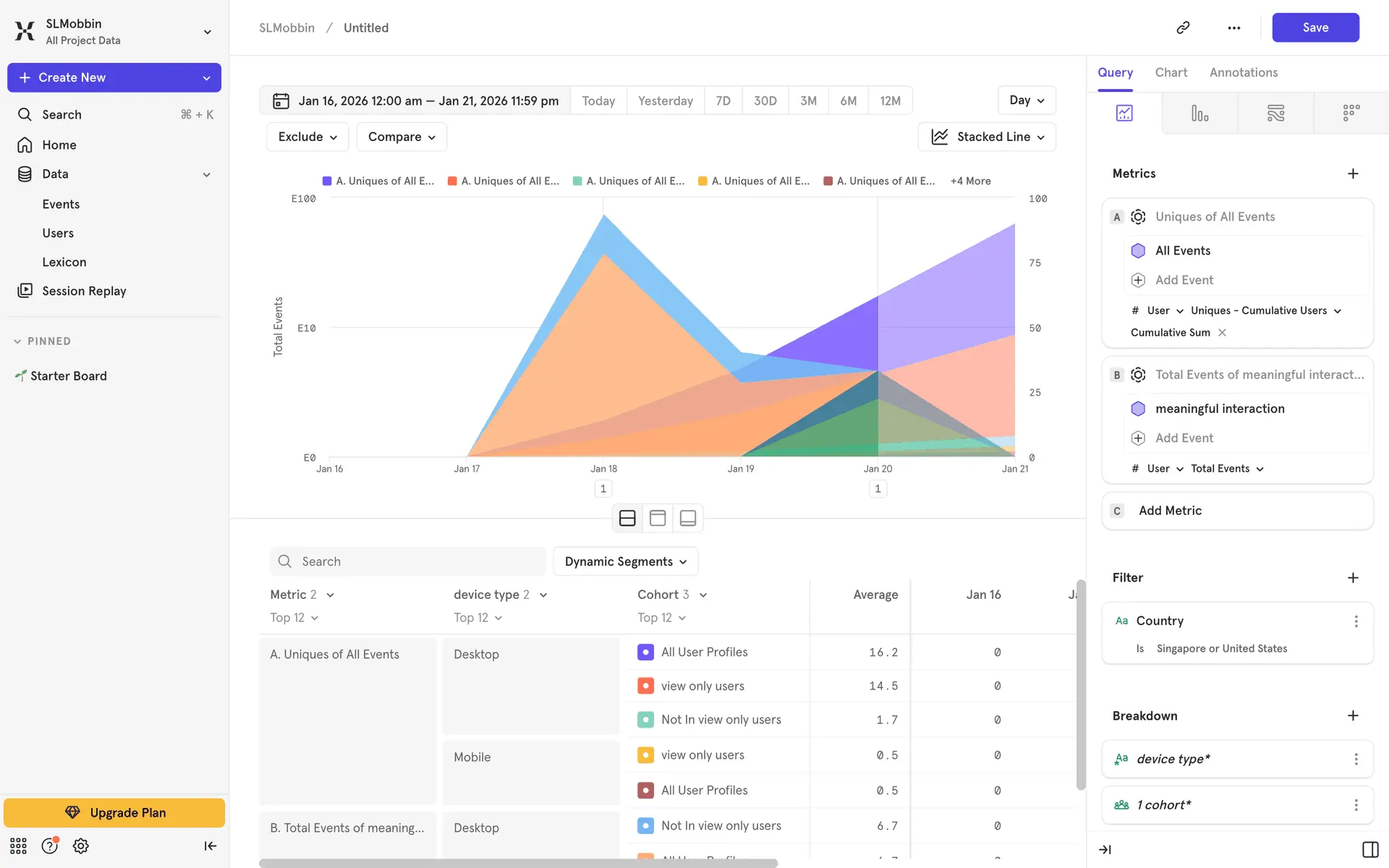Click the Save button

click(1314, 27)
